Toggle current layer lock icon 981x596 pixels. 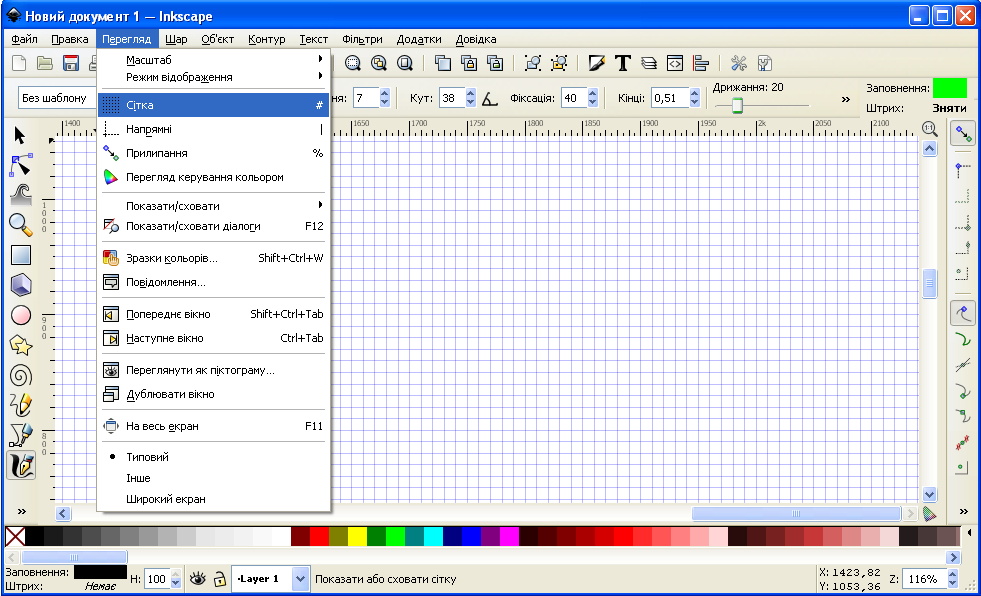(219, 579)
